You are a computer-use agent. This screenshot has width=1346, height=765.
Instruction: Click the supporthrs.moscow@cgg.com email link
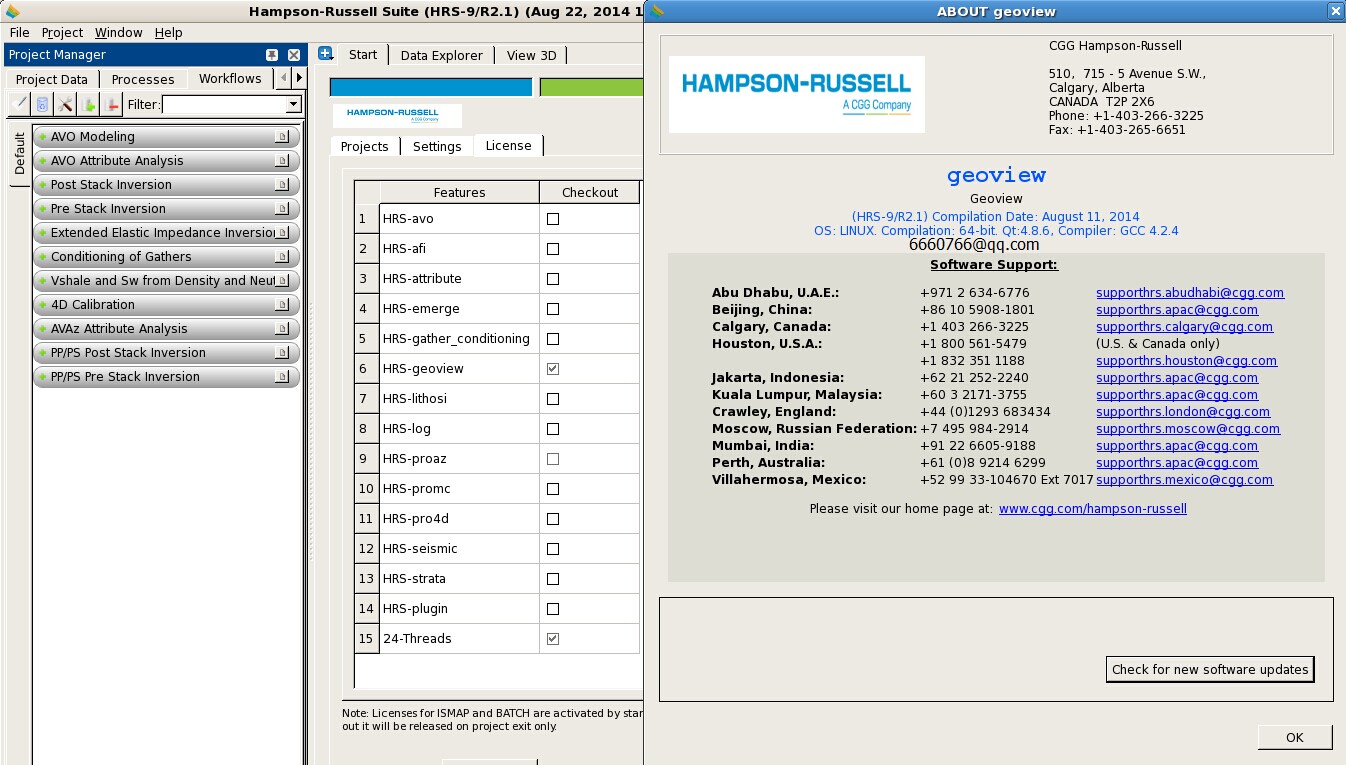pos(1188,428)
